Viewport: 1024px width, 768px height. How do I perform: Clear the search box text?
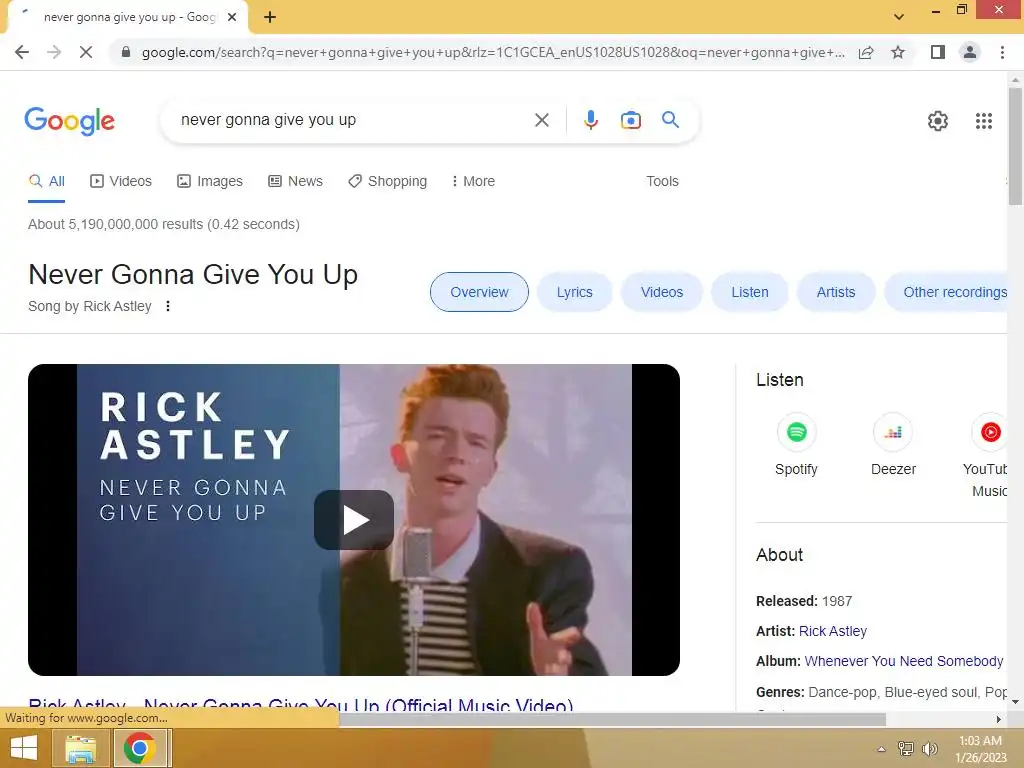pos(541,120)
